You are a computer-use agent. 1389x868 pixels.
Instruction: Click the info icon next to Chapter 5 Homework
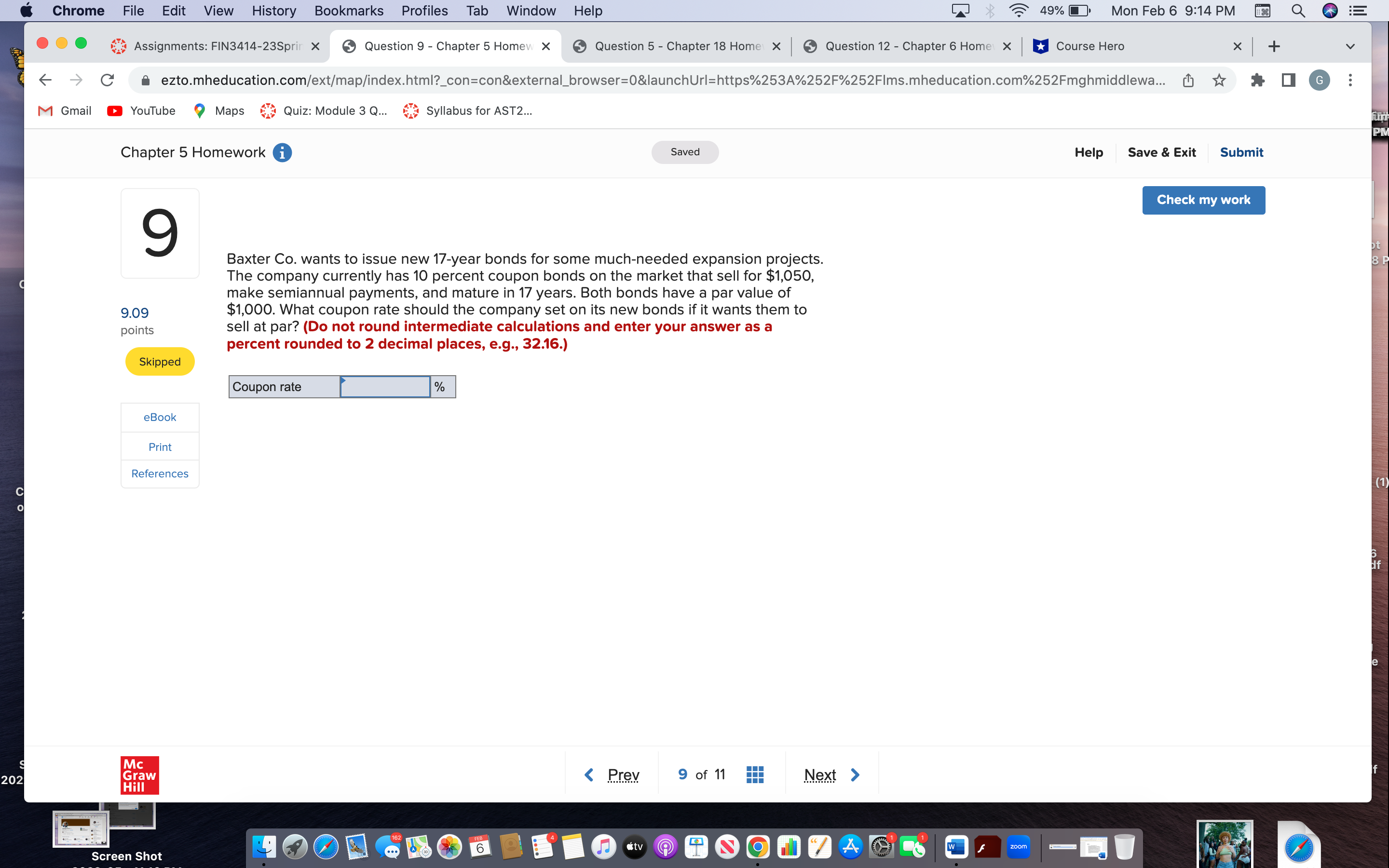tap(282, 152)
